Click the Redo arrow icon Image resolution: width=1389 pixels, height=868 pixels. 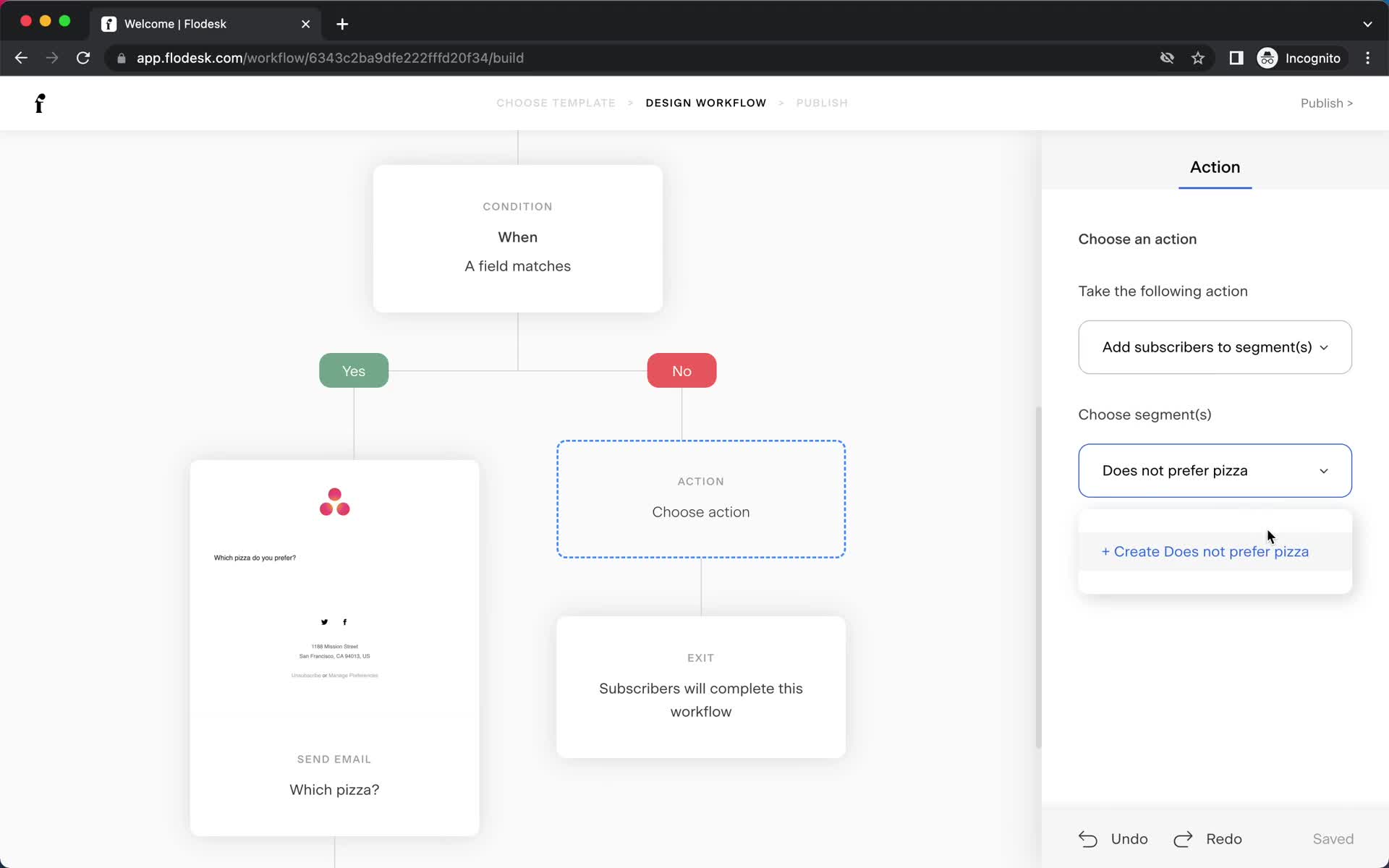click(1183, 838)
